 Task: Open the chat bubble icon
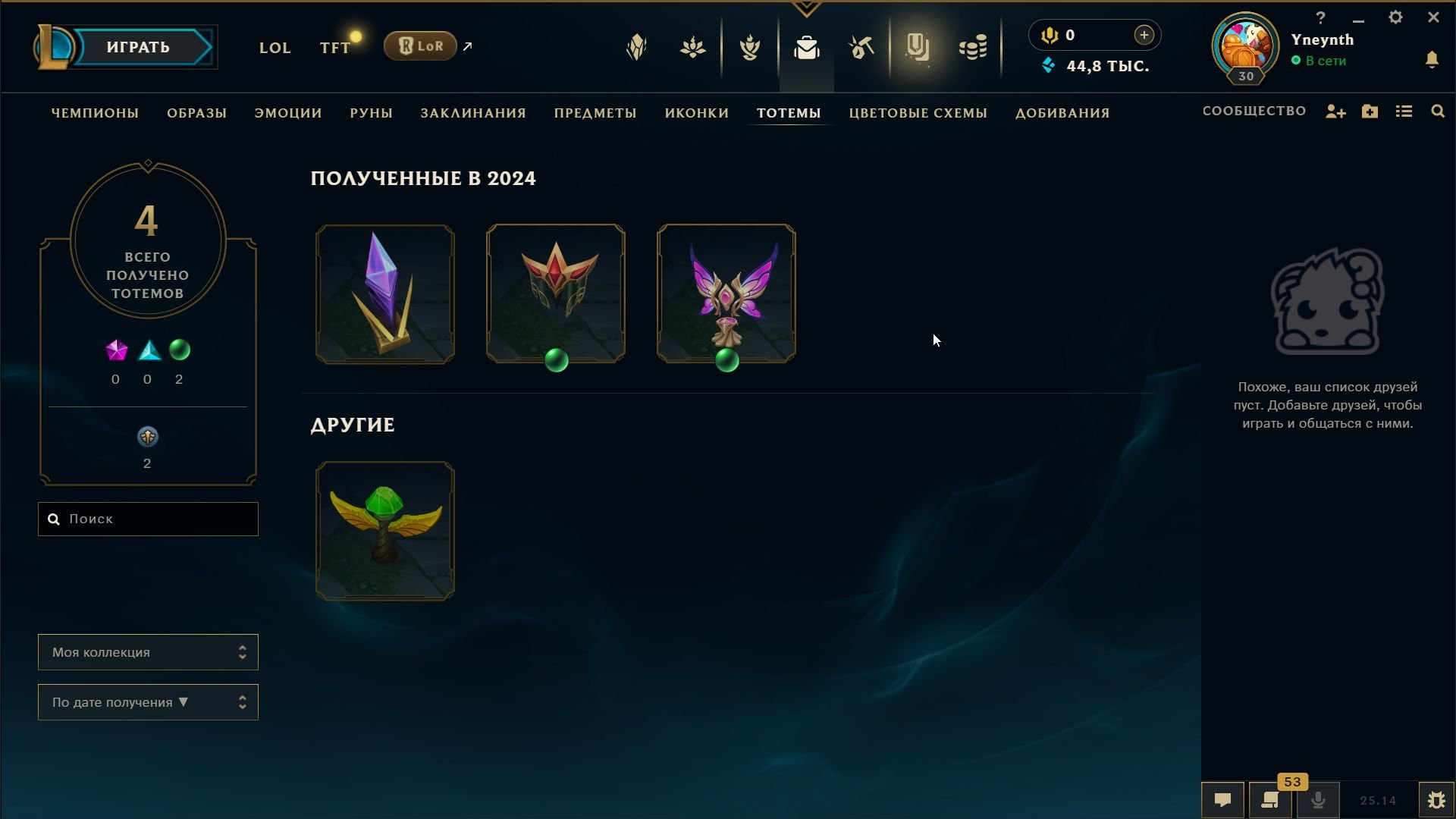[1222, 800]
